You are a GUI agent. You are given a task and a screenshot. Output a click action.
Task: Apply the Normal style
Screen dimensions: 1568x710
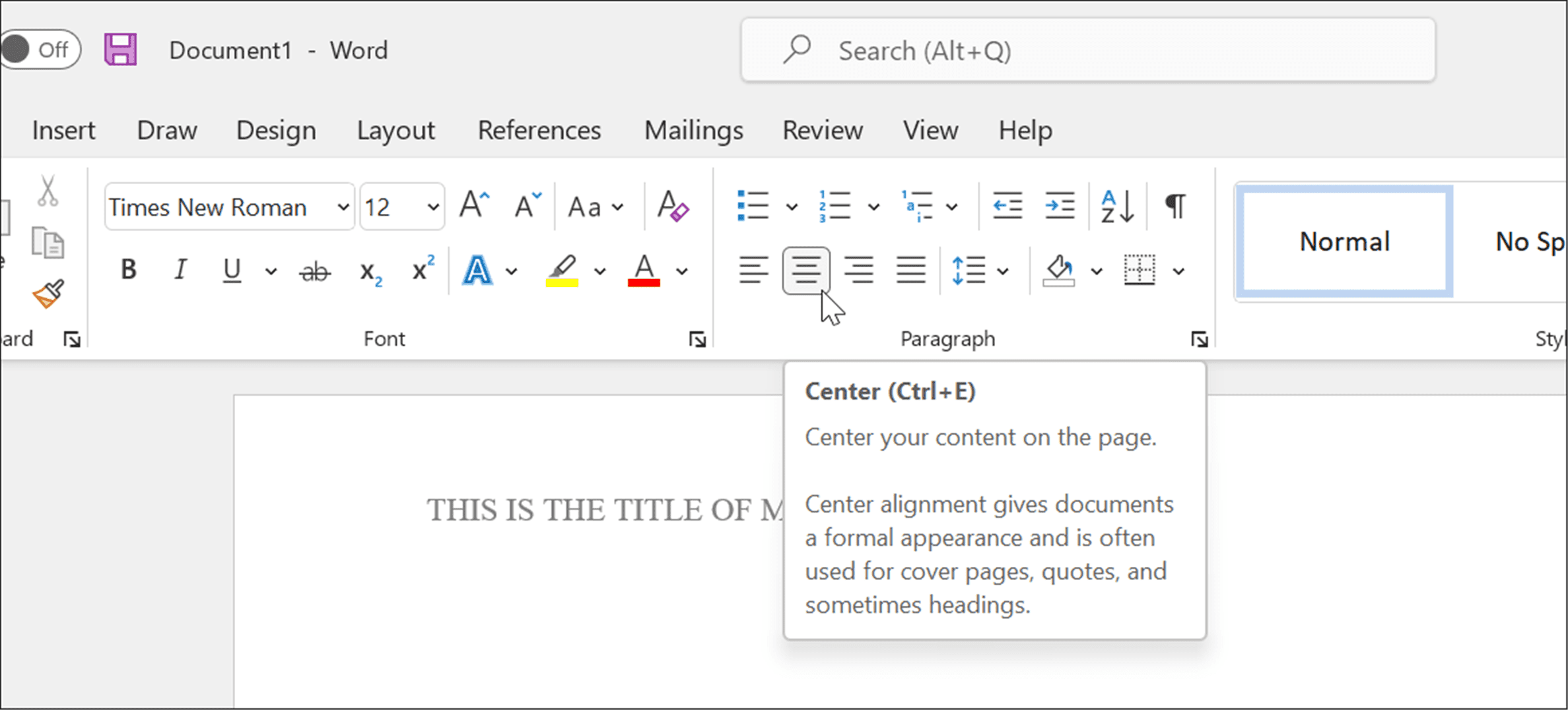coord(1344,241)
